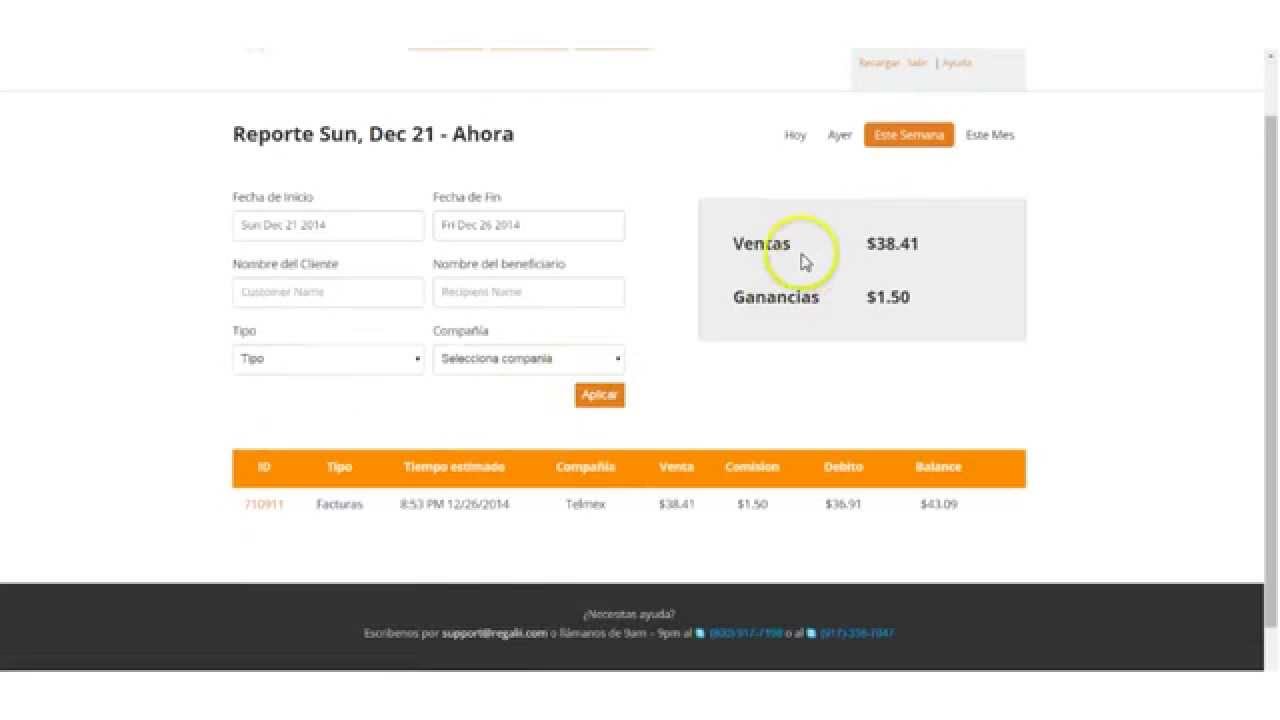Image resolution: width=1280 pixels, height=720 pixels.
Task: Select the Este Semana report range
Action: (x=909, y=135)
